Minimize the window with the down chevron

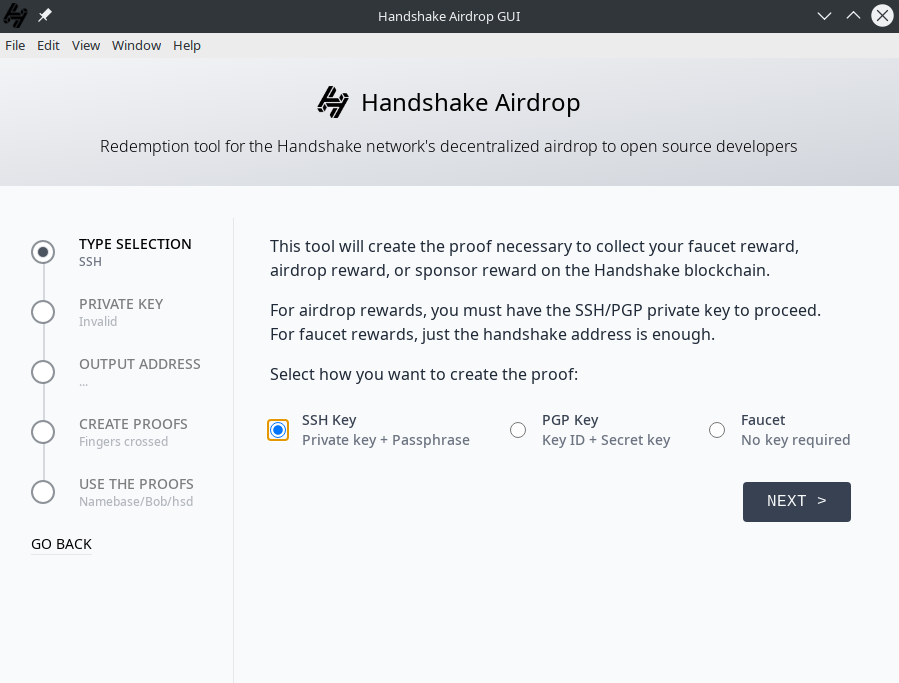[824, 16]
